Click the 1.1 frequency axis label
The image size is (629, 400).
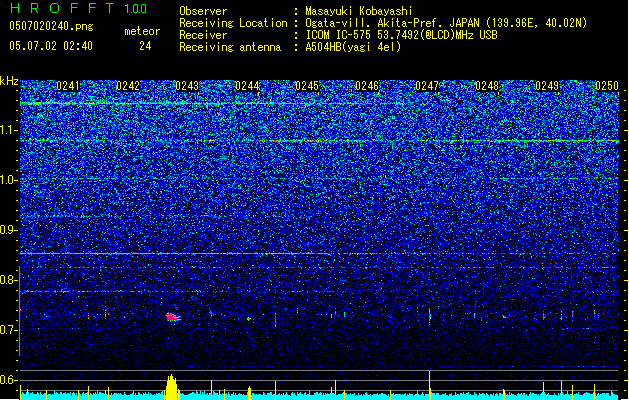click(x=8, y=130)
